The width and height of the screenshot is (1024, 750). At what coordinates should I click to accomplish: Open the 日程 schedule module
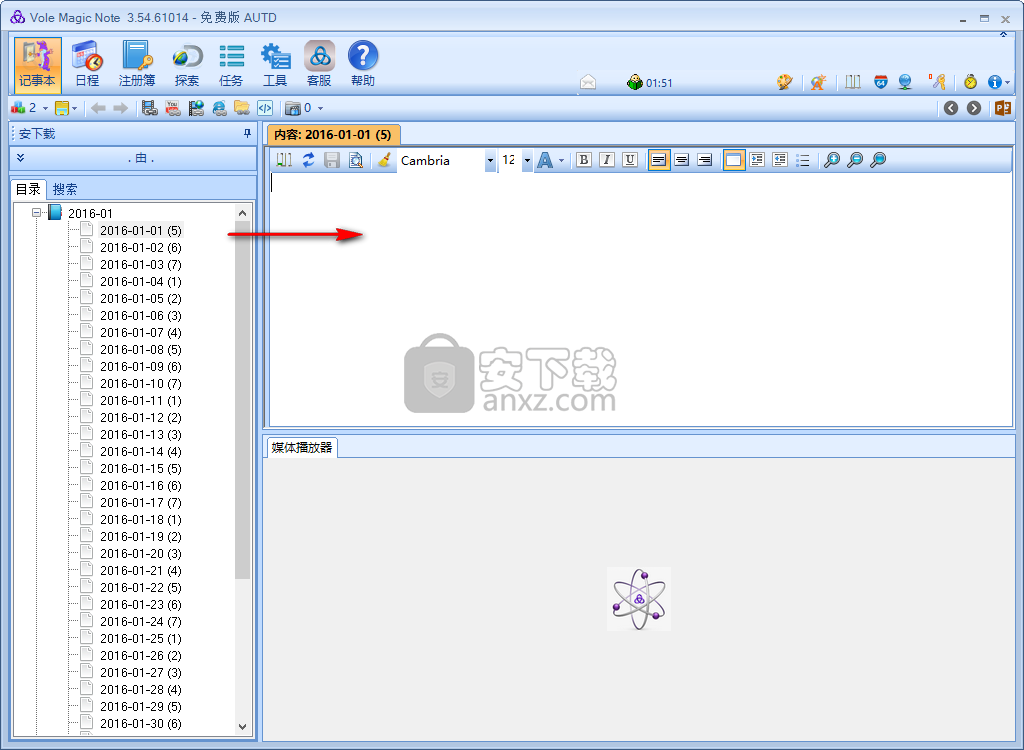[x=87, y=65]
